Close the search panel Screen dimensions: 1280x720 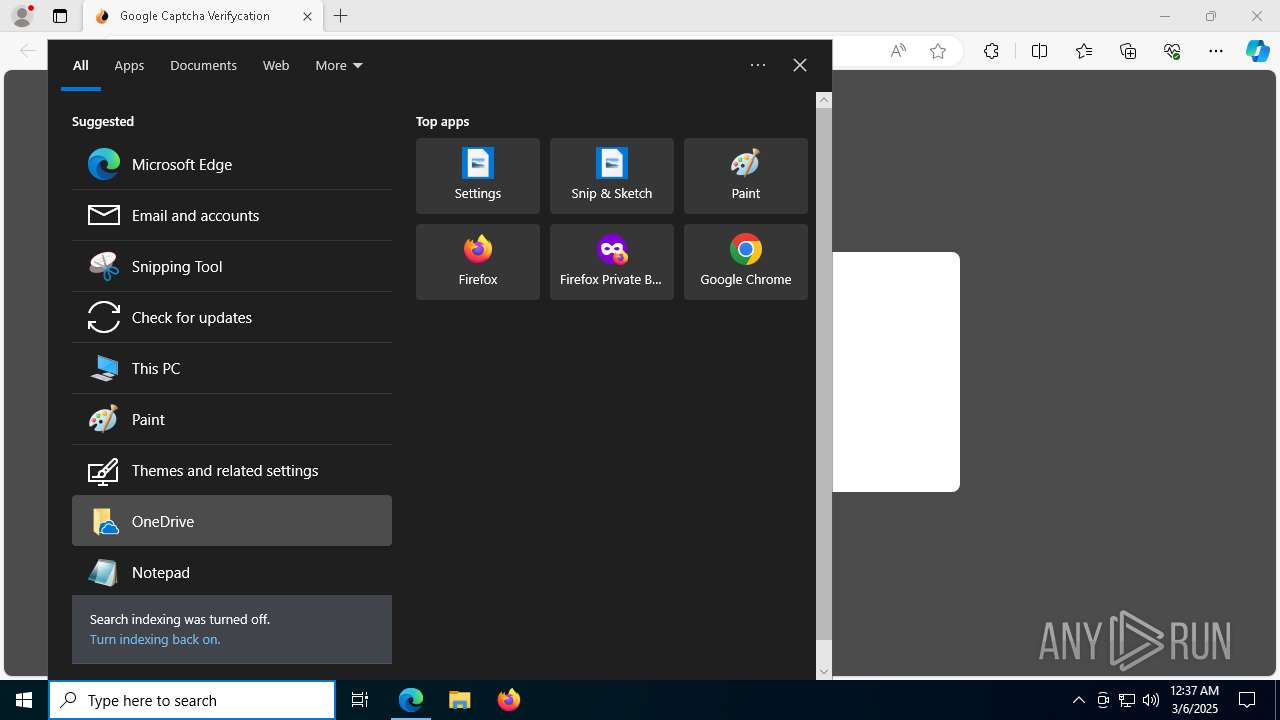tap(800, 65)
